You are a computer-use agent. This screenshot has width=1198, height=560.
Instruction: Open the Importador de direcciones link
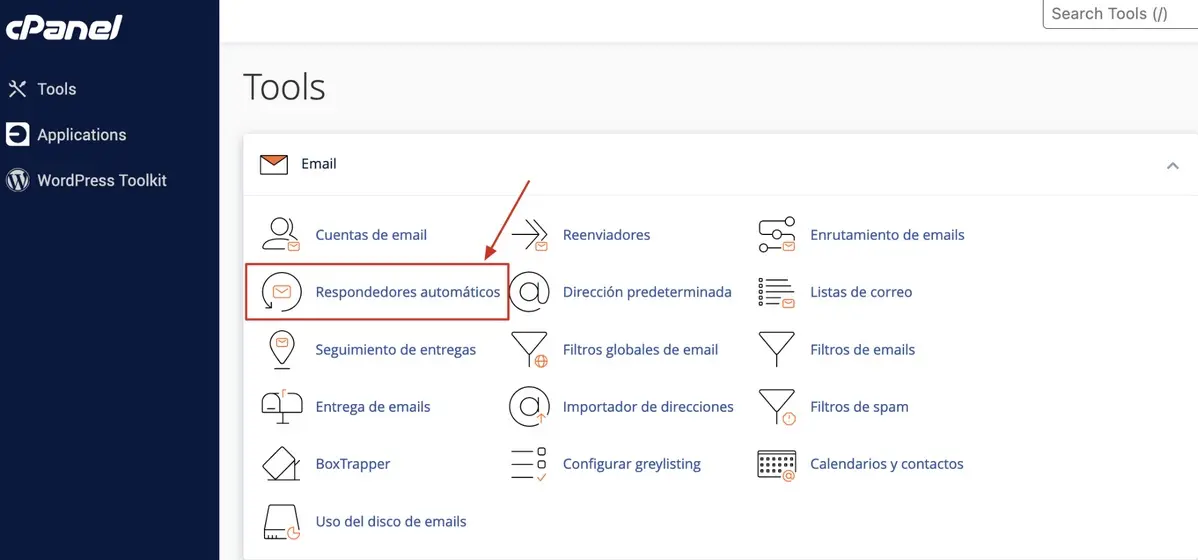point(648,407)
